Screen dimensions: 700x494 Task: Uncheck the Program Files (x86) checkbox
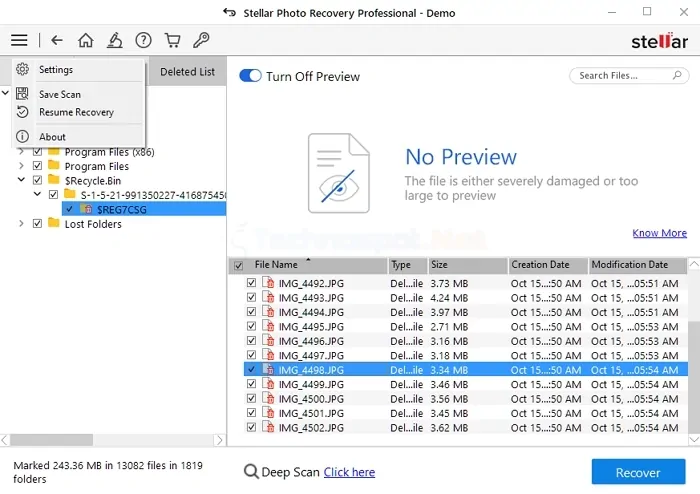38,152
